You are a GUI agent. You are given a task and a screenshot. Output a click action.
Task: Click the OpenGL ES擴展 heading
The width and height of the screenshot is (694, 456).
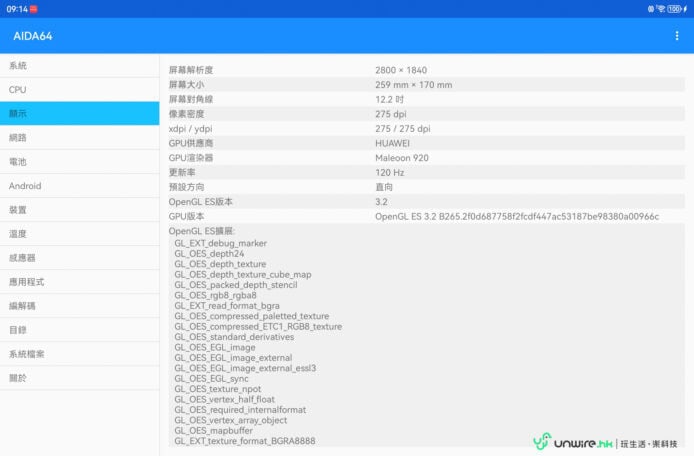coord(202,231)
